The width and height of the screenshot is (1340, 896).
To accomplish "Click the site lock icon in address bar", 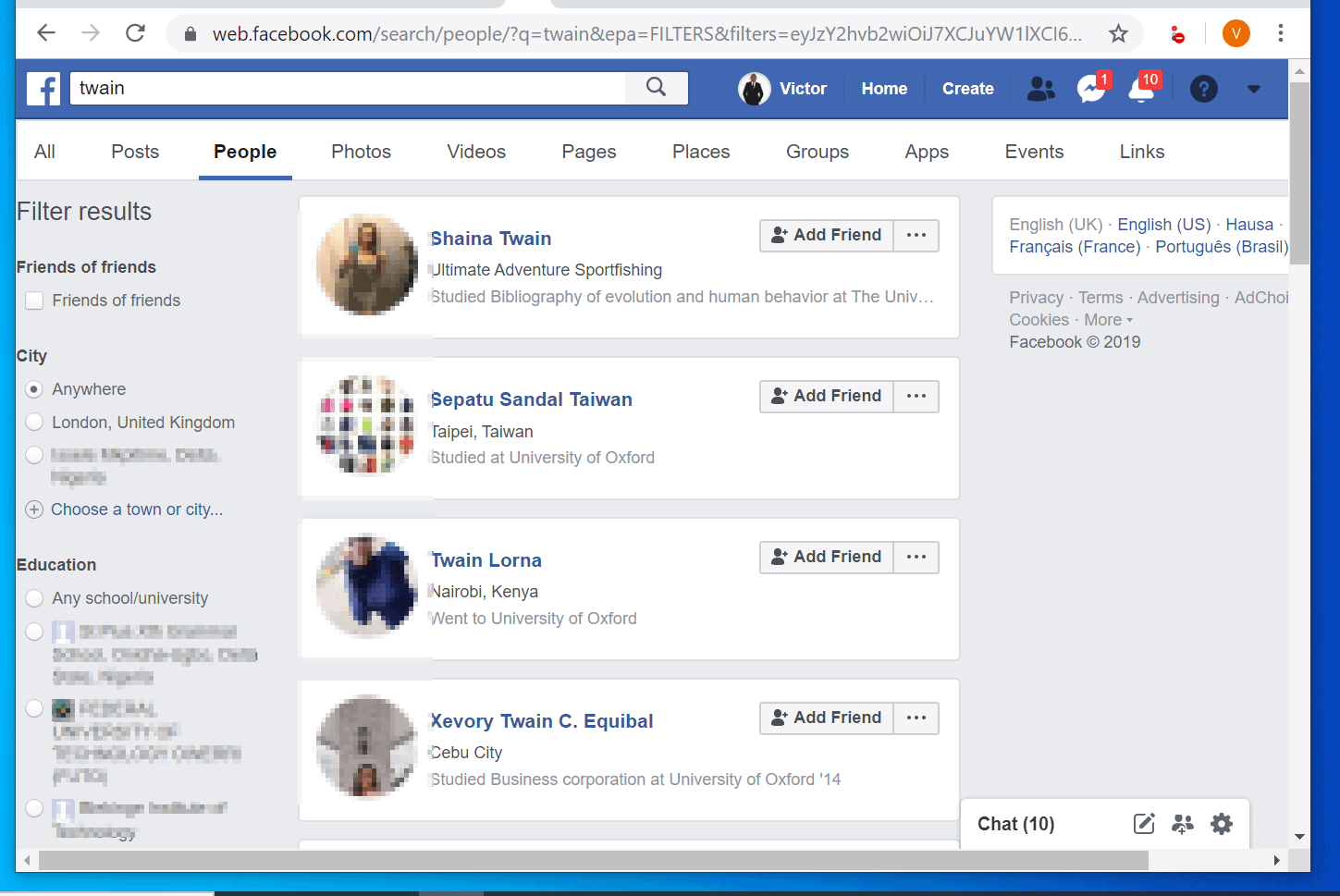I will (191, 34).
